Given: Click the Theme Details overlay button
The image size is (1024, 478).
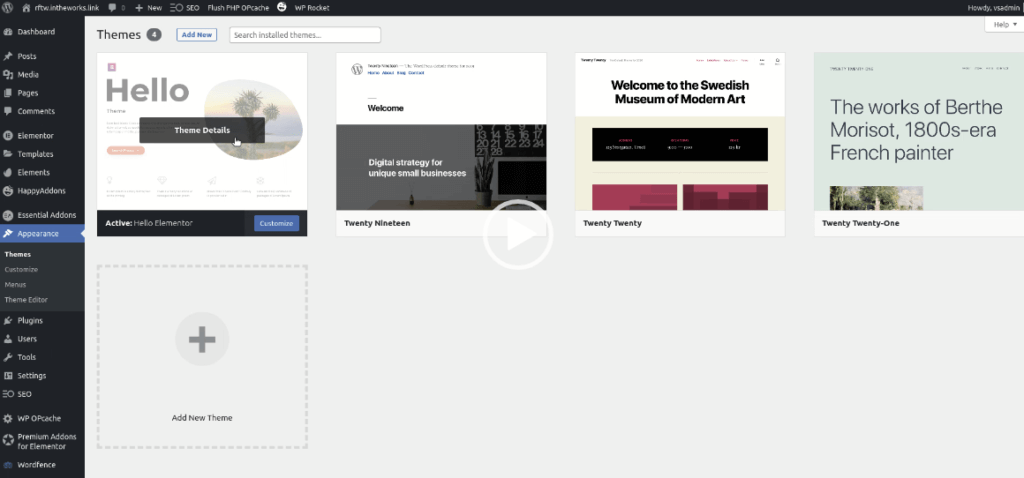Looking at the screenshot, I should pyautogui.click(x=202, y=130).
